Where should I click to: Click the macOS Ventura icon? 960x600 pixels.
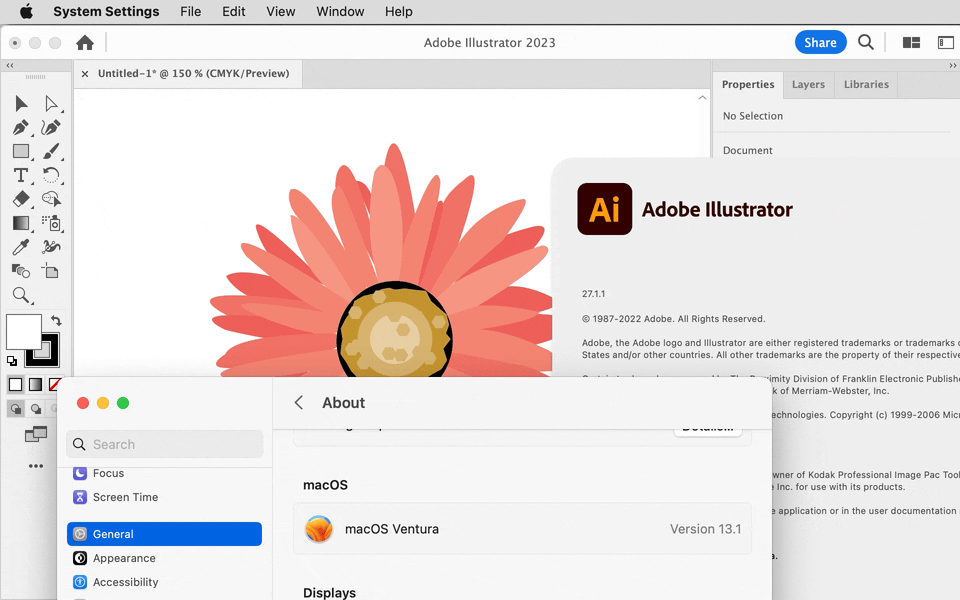(x=319, y=529)
